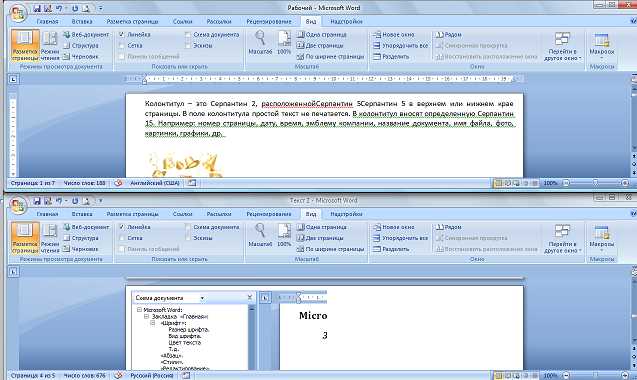Collapse the «Шрифт» node in the document map
This screenshot has height=380, width=637.
tap(153, 323)
